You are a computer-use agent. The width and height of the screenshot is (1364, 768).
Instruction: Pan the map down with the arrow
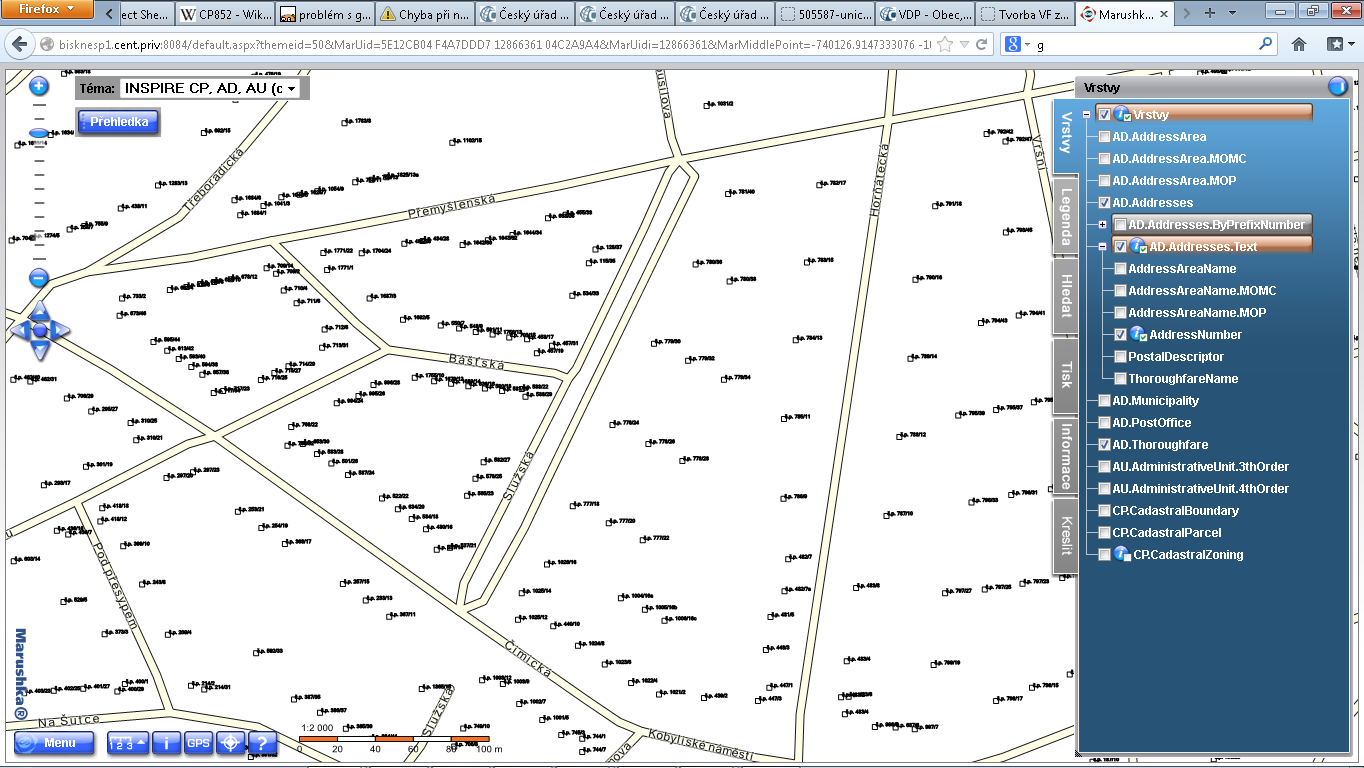point(39,350)
